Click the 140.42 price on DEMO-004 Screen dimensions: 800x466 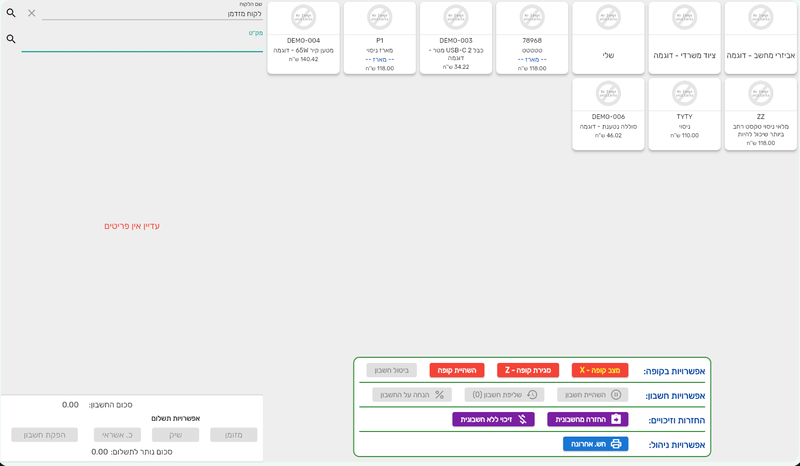click(303, 59)
